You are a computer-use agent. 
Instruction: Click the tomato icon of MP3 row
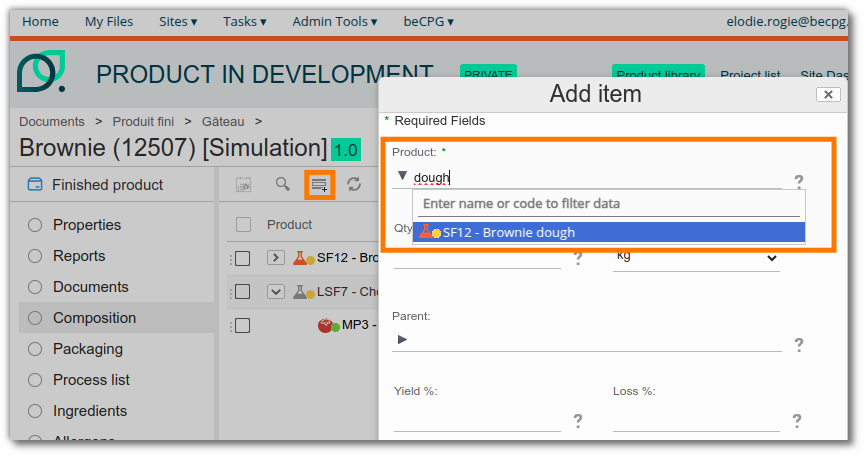click(x=325, y=325)
